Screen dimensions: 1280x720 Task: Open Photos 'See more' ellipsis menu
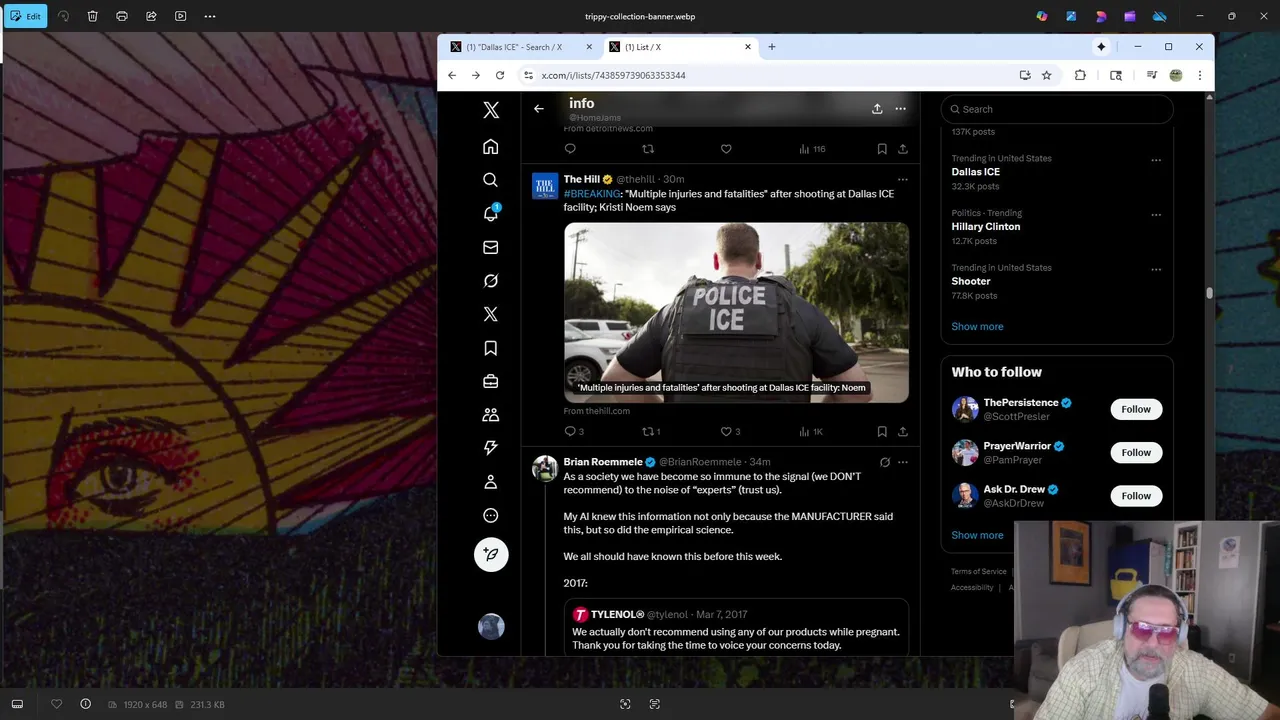tap(209, 16)
